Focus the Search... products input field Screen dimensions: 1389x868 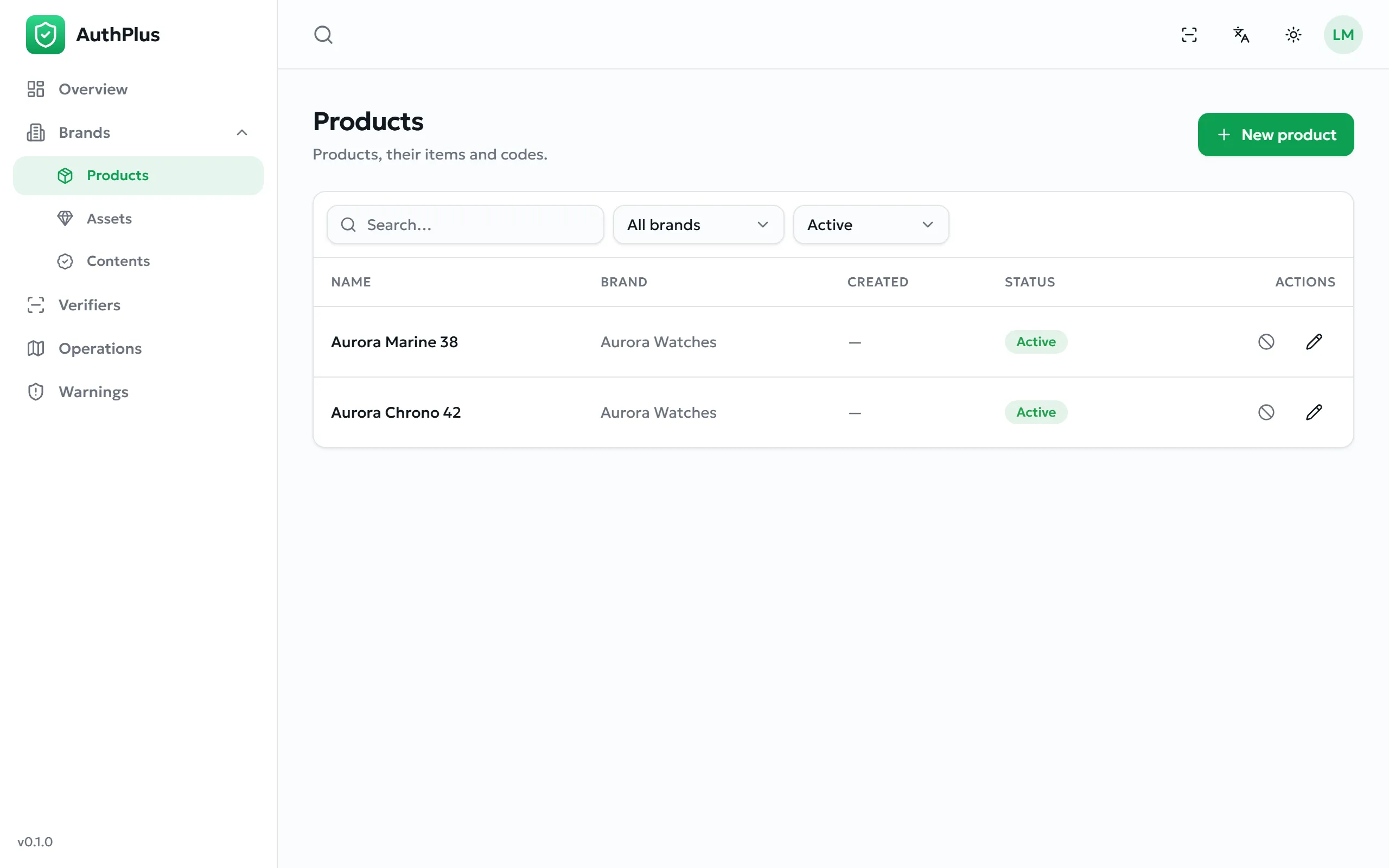tap(465, 225)
